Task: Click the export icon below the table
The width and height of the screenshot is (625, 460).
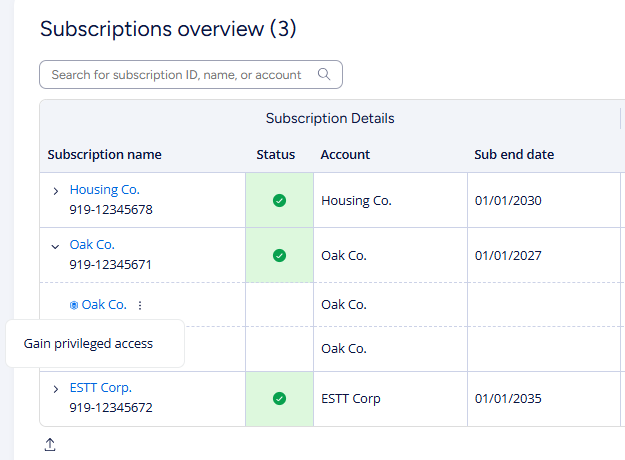Action: coord(50,445)
